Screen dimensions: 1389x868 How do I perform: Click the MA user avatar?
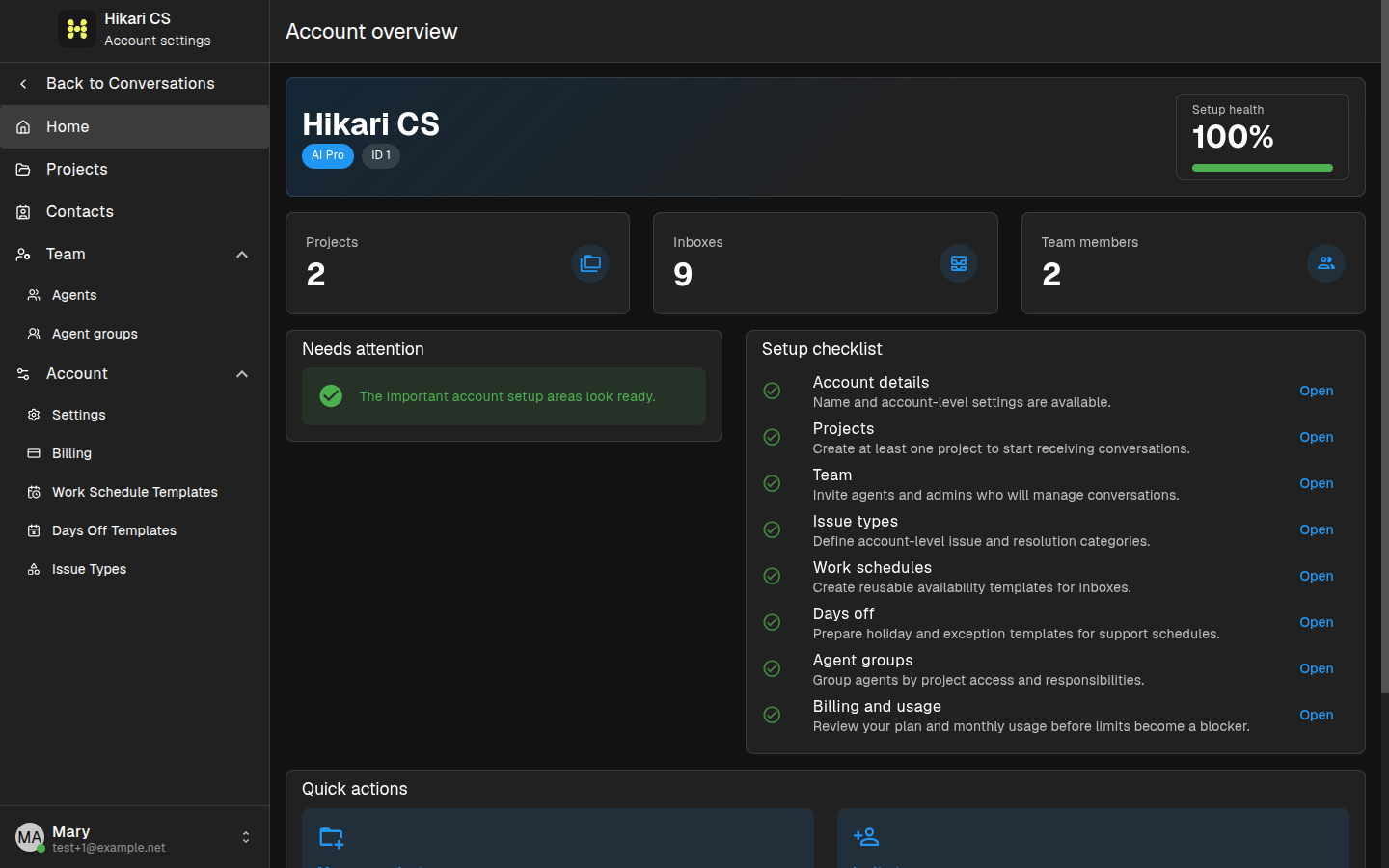[x=30, y=837]
